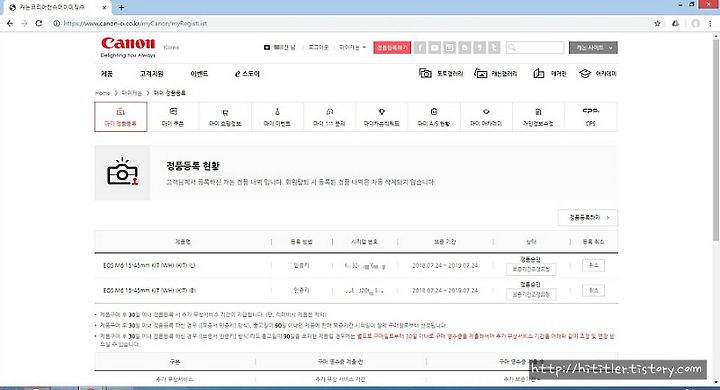This screenshot has width=720, height=390.
Task: Click the browser extension icon beside the star
Action: 675,23
